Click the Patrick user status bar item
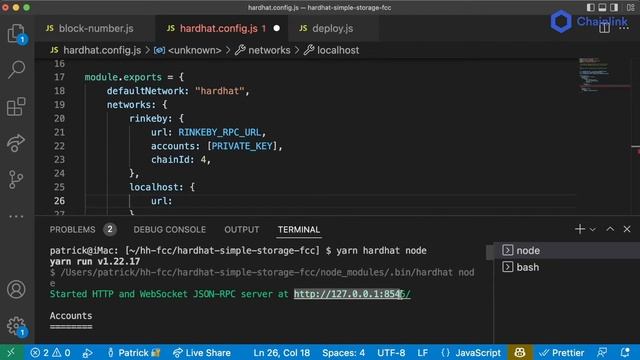Screen dimensions: 640x360 click(134, 352)
